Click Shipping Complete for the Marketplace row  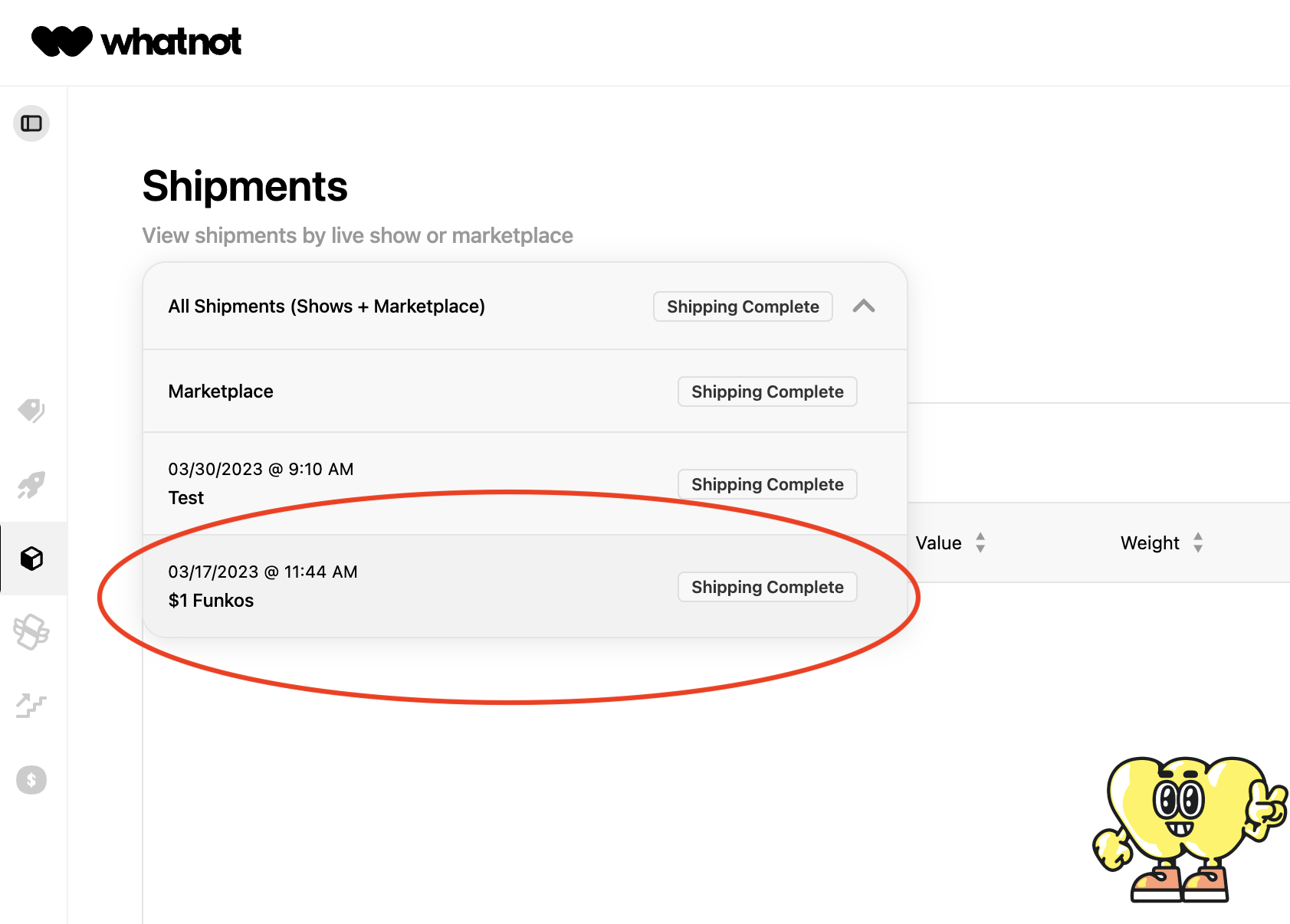click(766, 392)
